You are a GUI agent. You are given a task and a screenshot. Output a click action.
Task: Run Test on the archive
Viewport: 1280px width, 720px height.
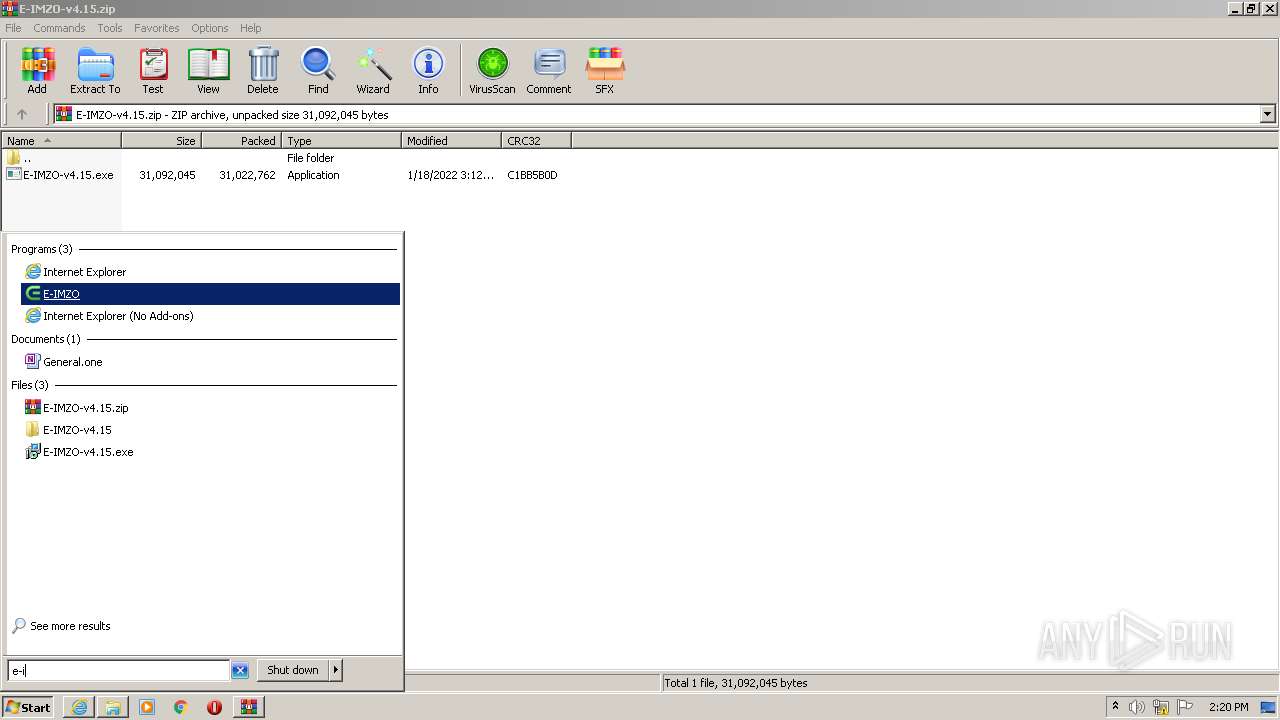point(153,71)
